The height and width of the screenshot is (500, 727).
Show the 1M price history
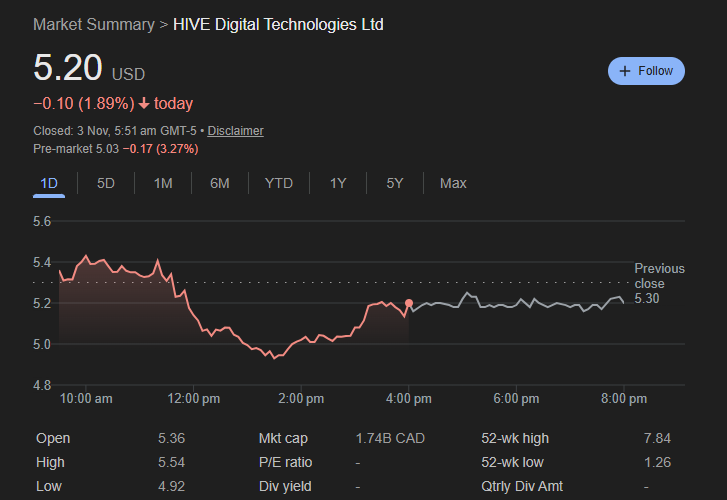click(x=163, y=183)
